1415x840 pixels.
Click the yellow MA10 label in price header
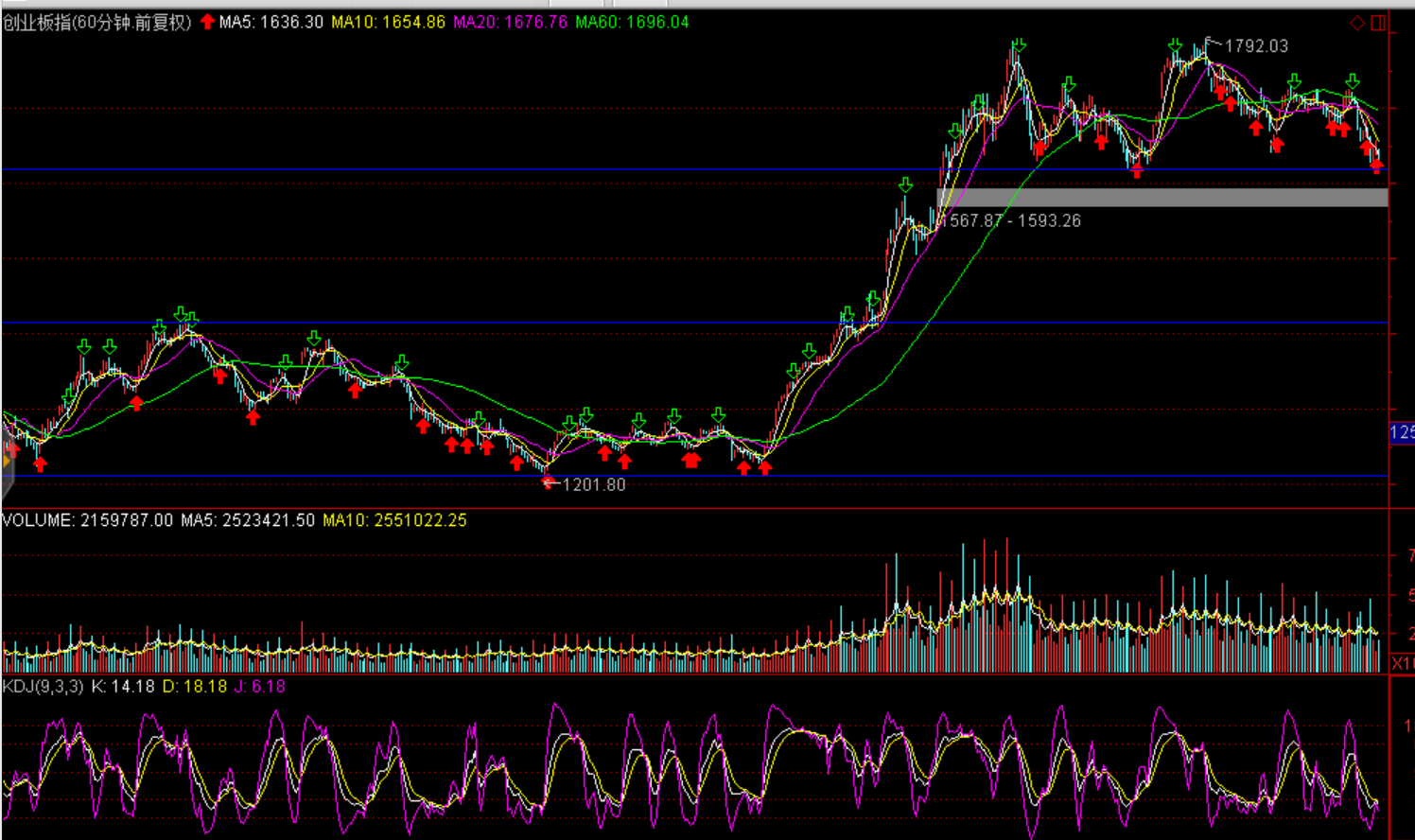(x=388, y=22)
